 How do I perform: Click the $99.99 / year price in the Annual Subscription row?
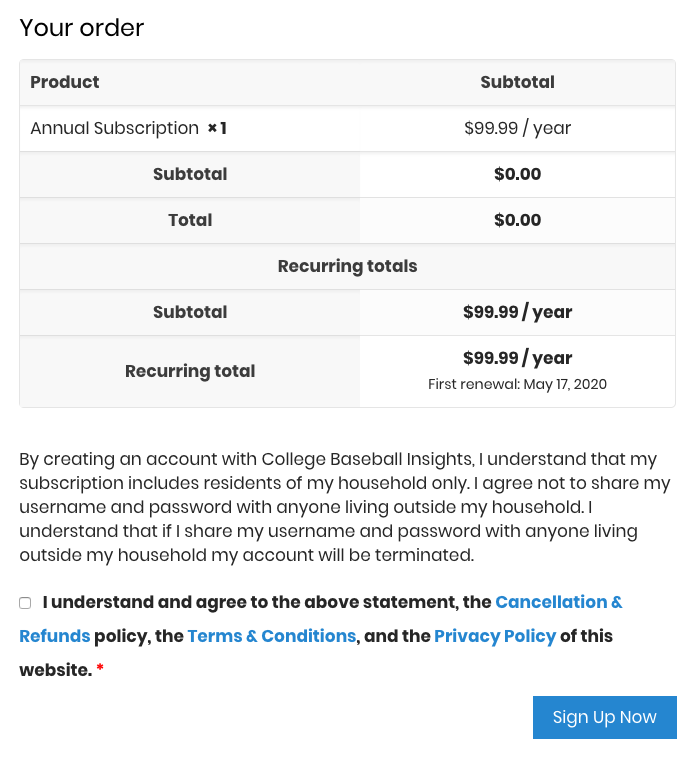pyautogui.click(x=517, y=128)
